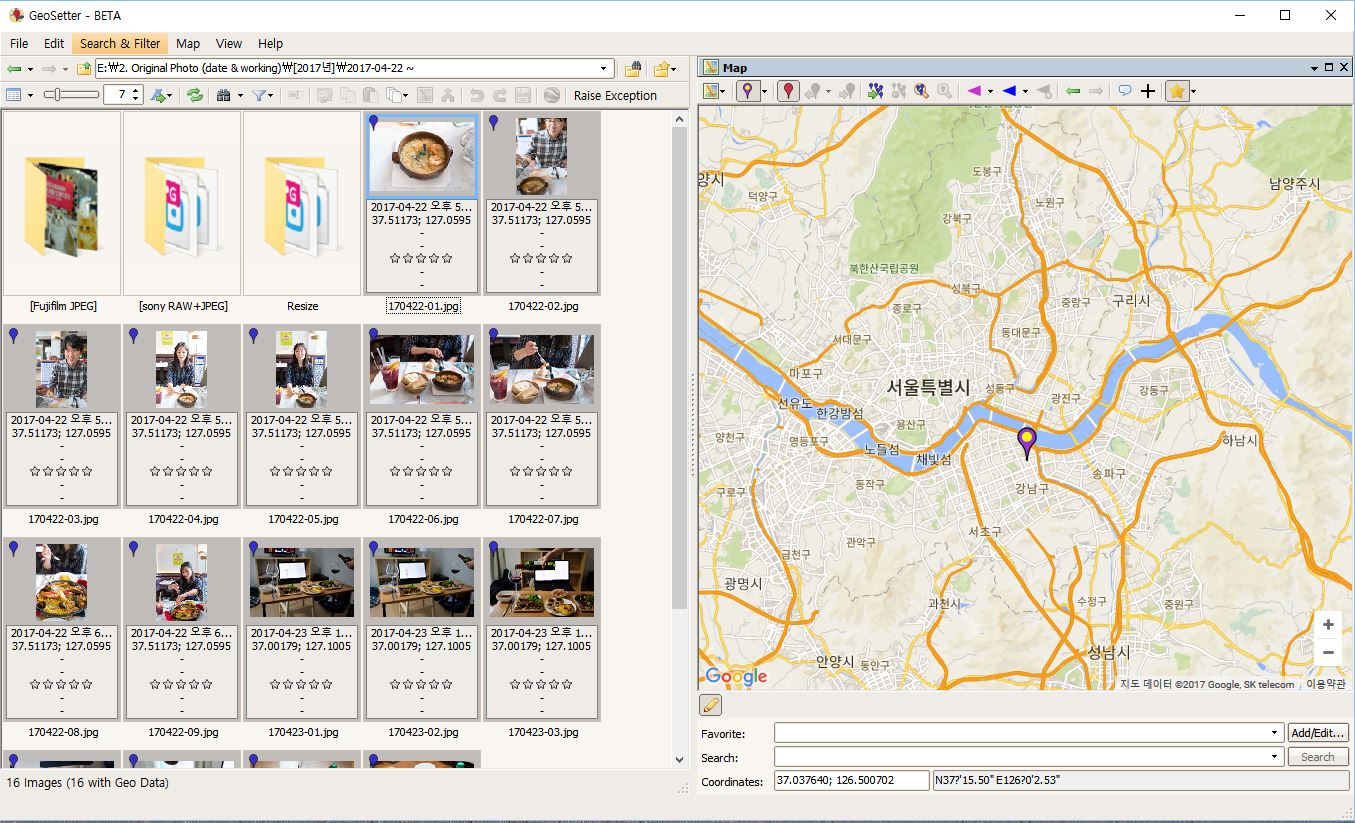Expand the folder path dropdown
The image size is (1355, 823).
pyautogui.click(x=603, y=69)
